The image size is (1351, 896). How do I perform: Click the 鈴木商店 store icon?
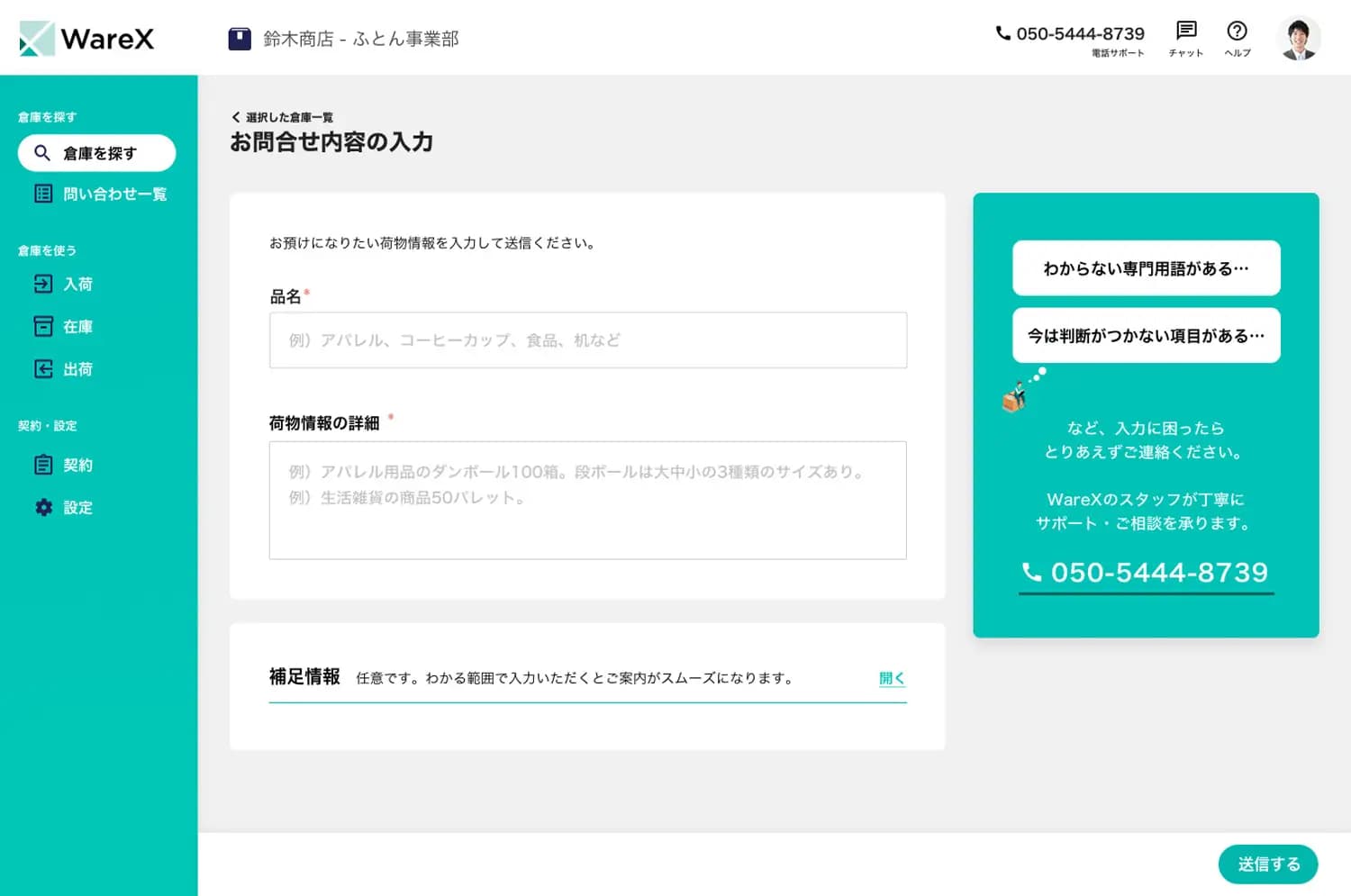pyautogui.click(x=240, y=39)
